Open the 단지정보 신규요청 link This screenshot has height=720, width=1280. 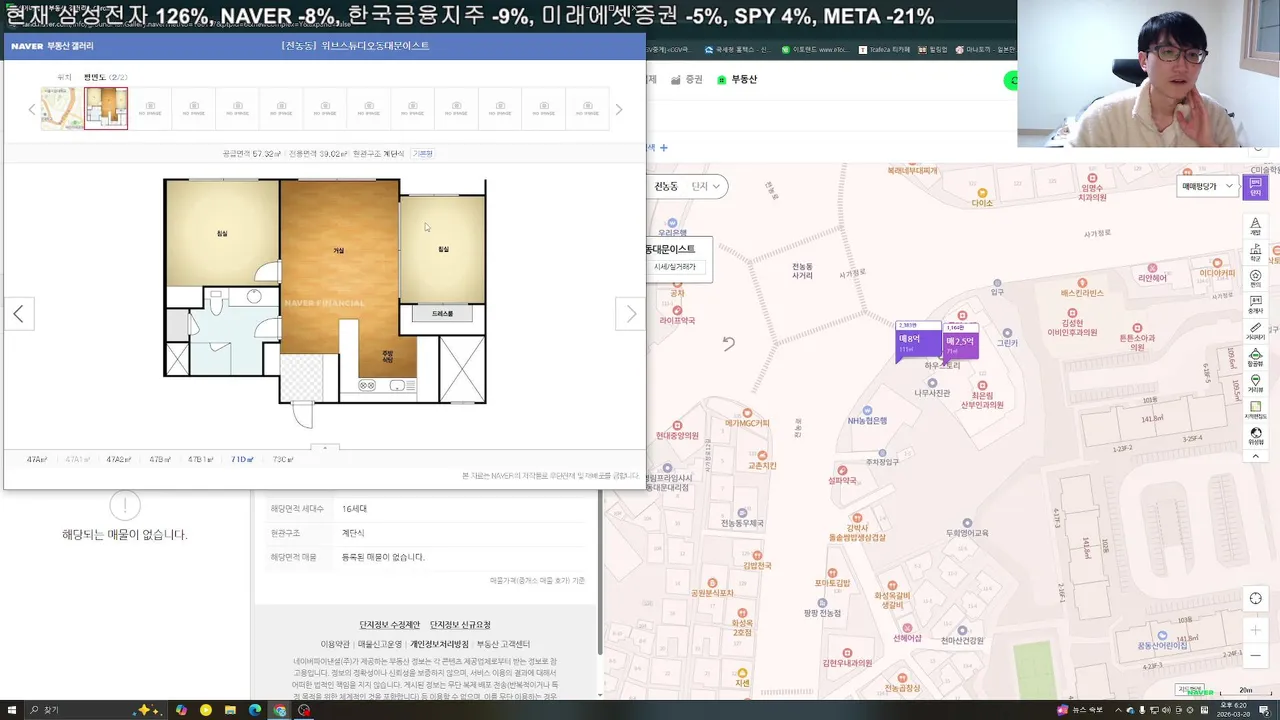(x=460, y=625)
